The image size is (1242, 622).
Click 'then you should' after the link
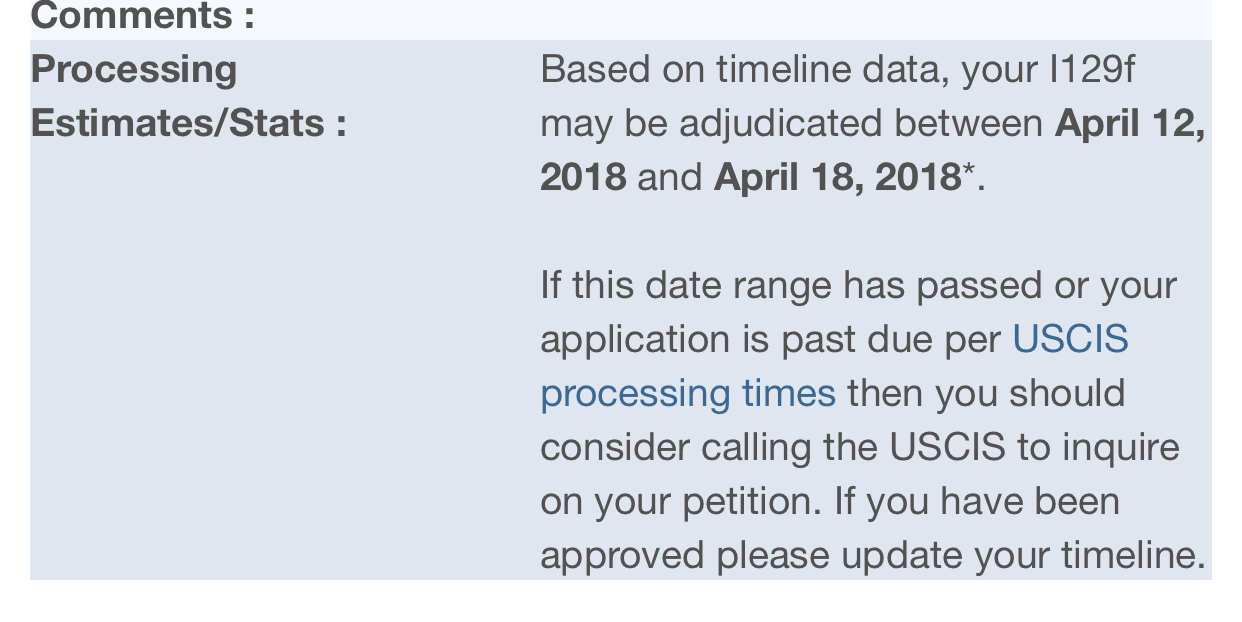tap(986, 393)
